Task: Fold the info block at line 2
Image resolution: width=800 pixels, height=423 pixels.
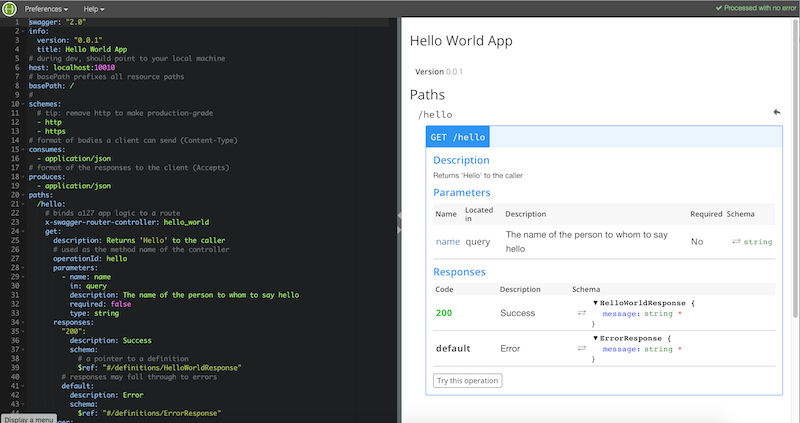Action: (23, 31)
